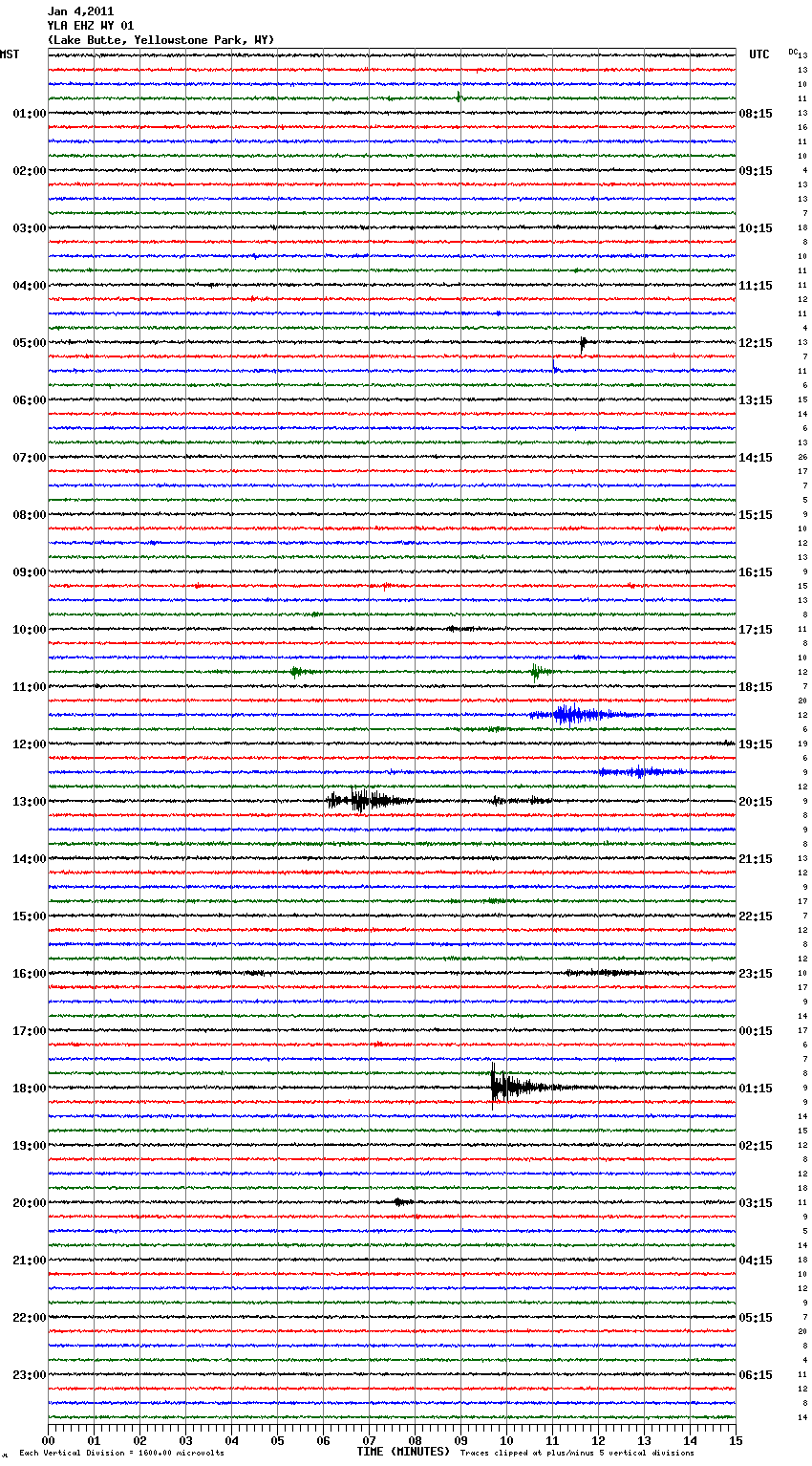The width and height of the screenshot is (812, 1466).
Task: Click the '06:15' UTC time label
Action: pos(756,1375)
